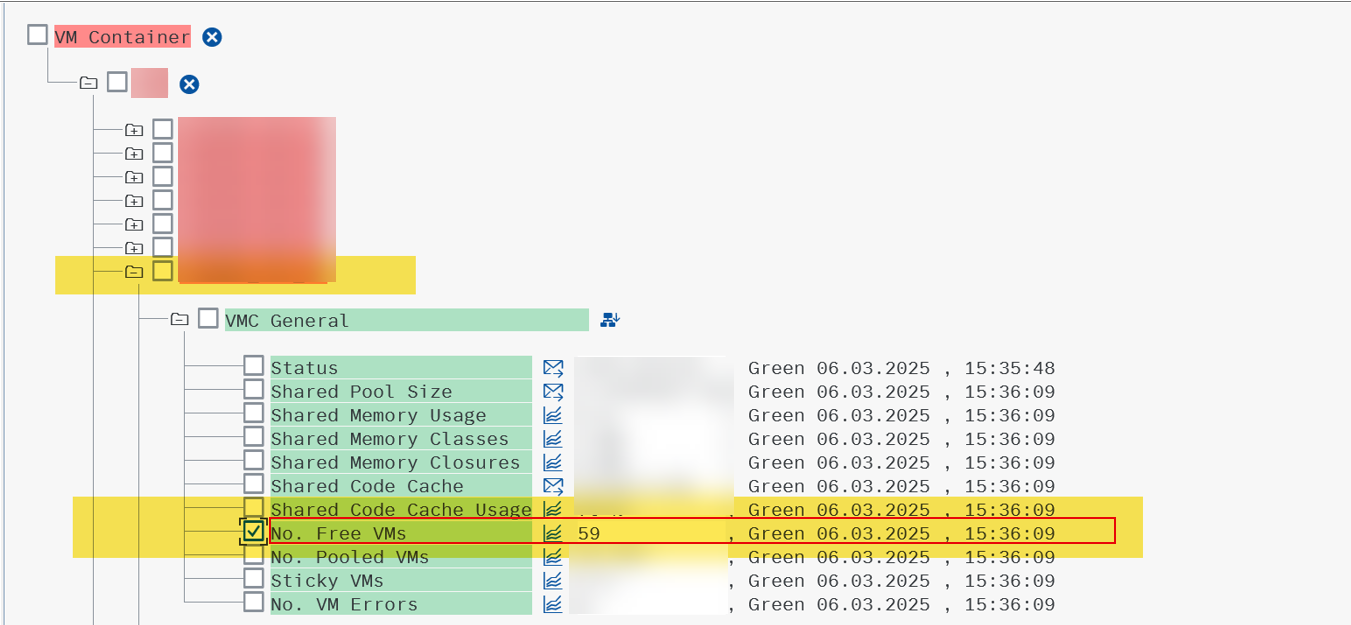This screenshot has width=1351, height=625.
Task: Open the graph icon for No. Pooled VMs
Action: (x=553, y=557)
